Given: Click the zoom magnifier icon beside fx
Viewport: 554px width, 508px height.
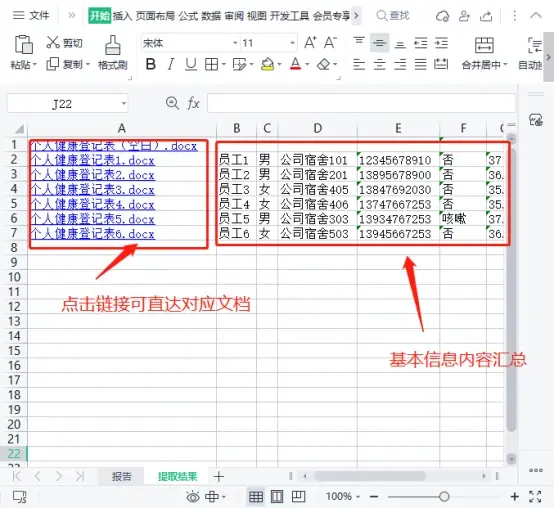Looking at the screenshot, I should click(x=172, y=103).
